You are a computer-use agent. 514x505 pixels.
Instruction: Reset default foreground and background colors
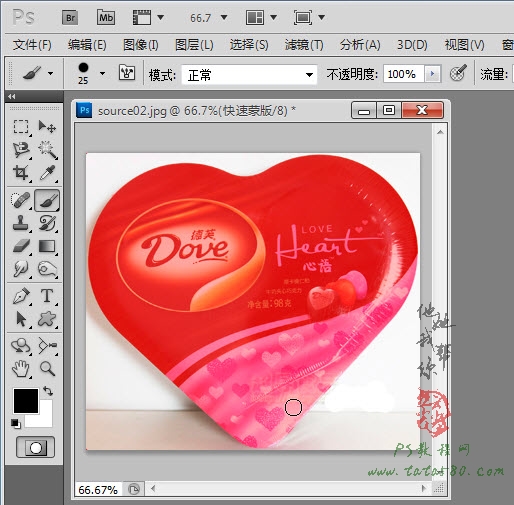15,424
